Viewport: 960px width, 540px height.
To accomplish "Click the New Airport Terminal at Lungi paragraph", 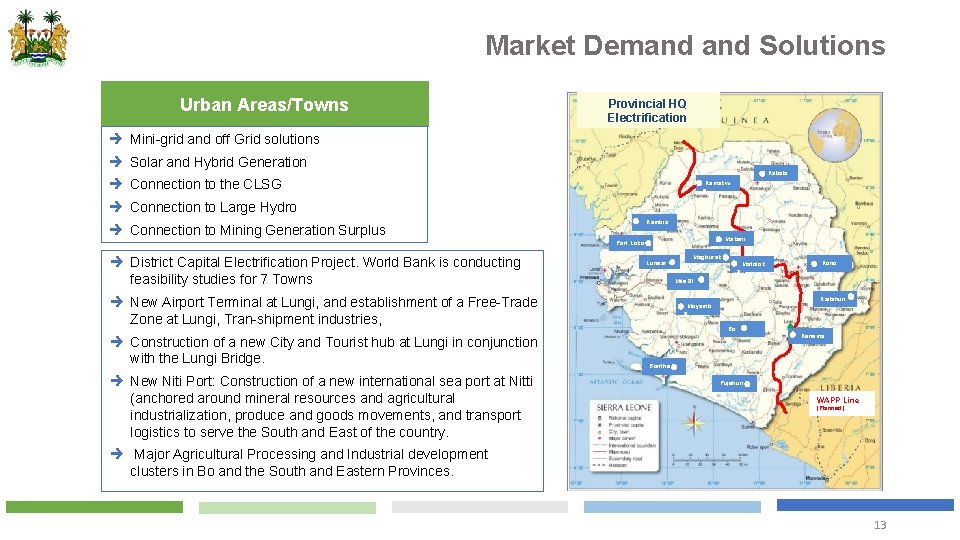I will pyautogui.click(x=333, y=310).
